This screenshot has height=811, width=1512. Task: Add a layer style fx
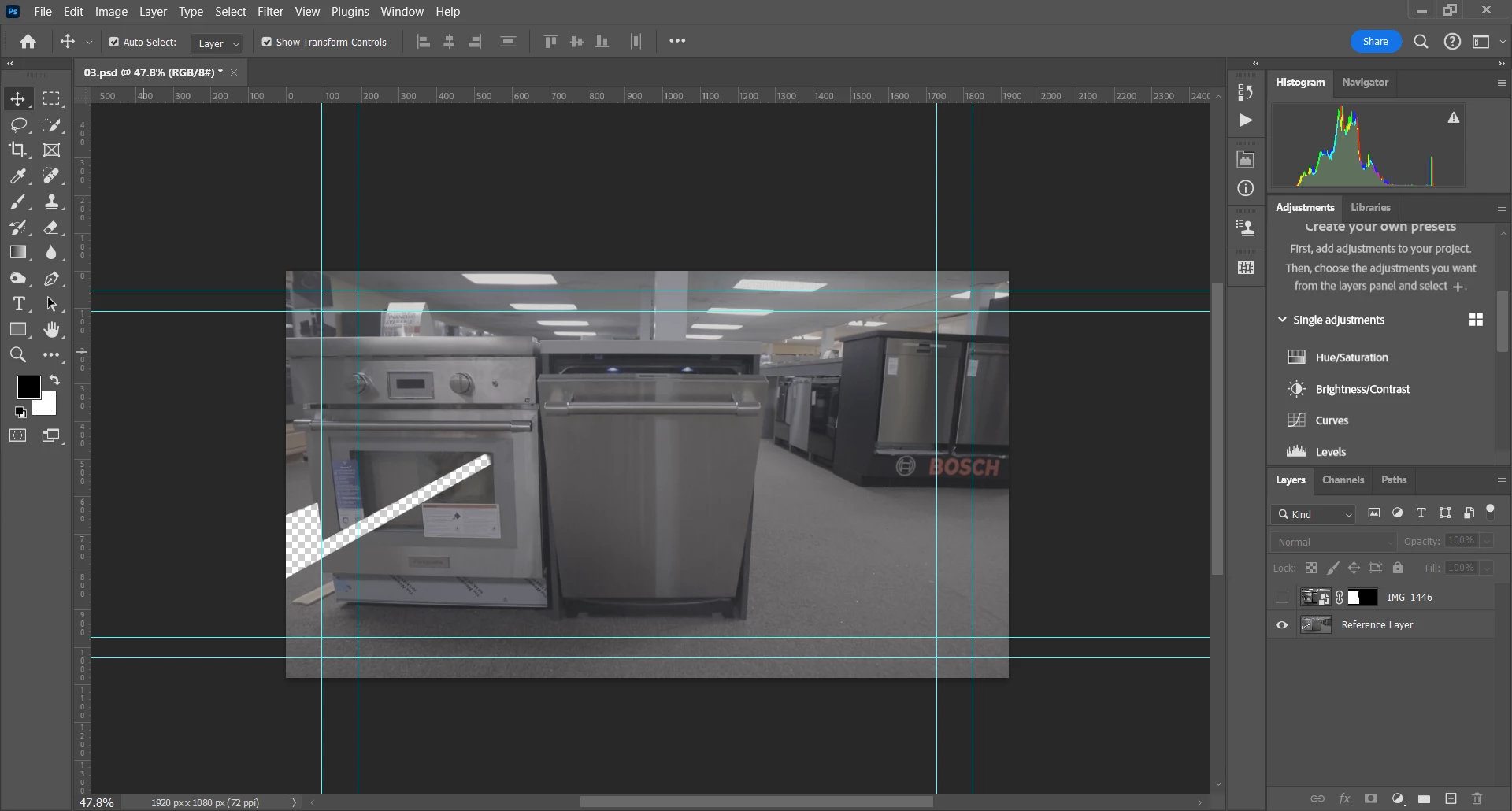(1344, 798)
